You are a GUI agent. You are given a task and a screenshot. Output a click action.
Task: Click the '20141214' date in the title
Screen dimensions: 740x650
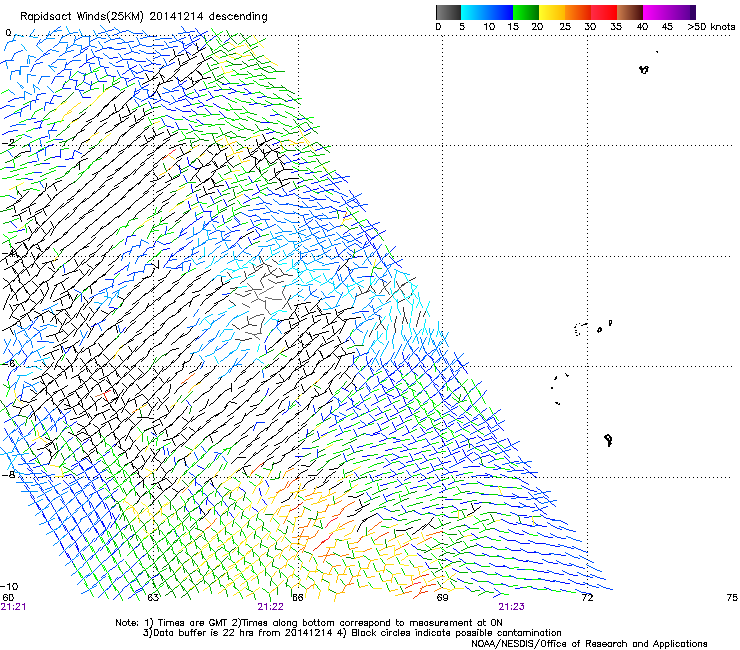(x=177, y=16)
